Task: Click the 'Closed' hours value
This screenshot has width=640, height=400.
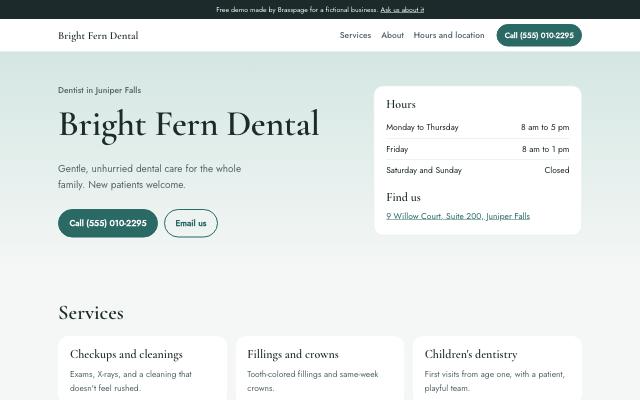Action: click(x=557, y=170)
